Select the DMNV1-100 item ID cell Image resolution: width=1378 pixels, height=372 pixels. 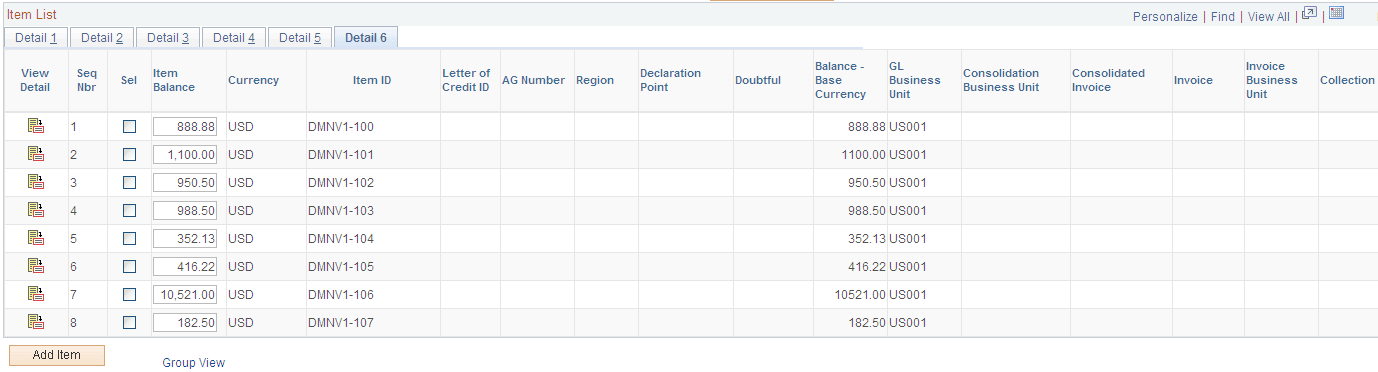[341, 127]
